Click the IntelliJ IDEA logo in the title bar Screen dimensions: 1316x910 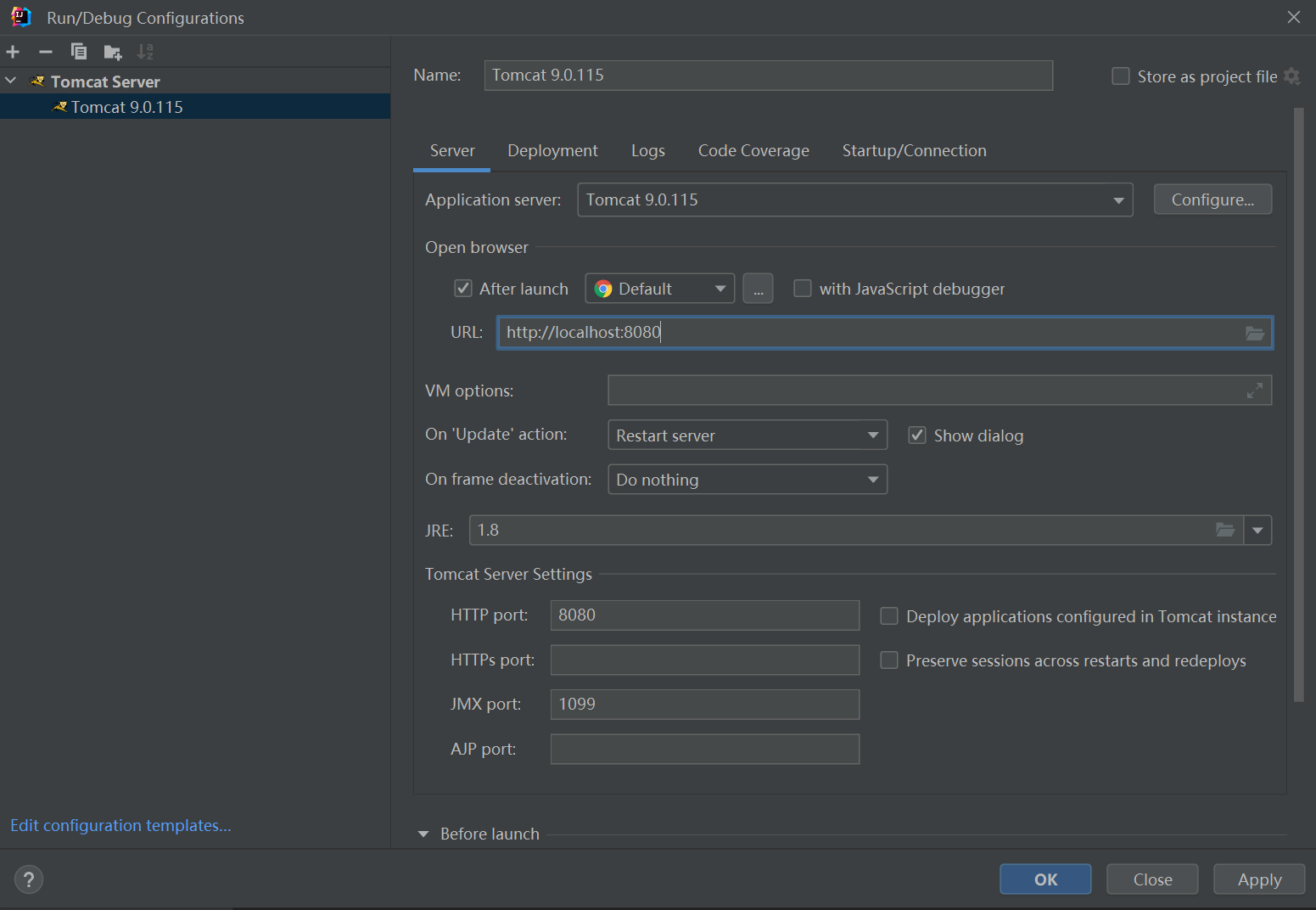21,17
